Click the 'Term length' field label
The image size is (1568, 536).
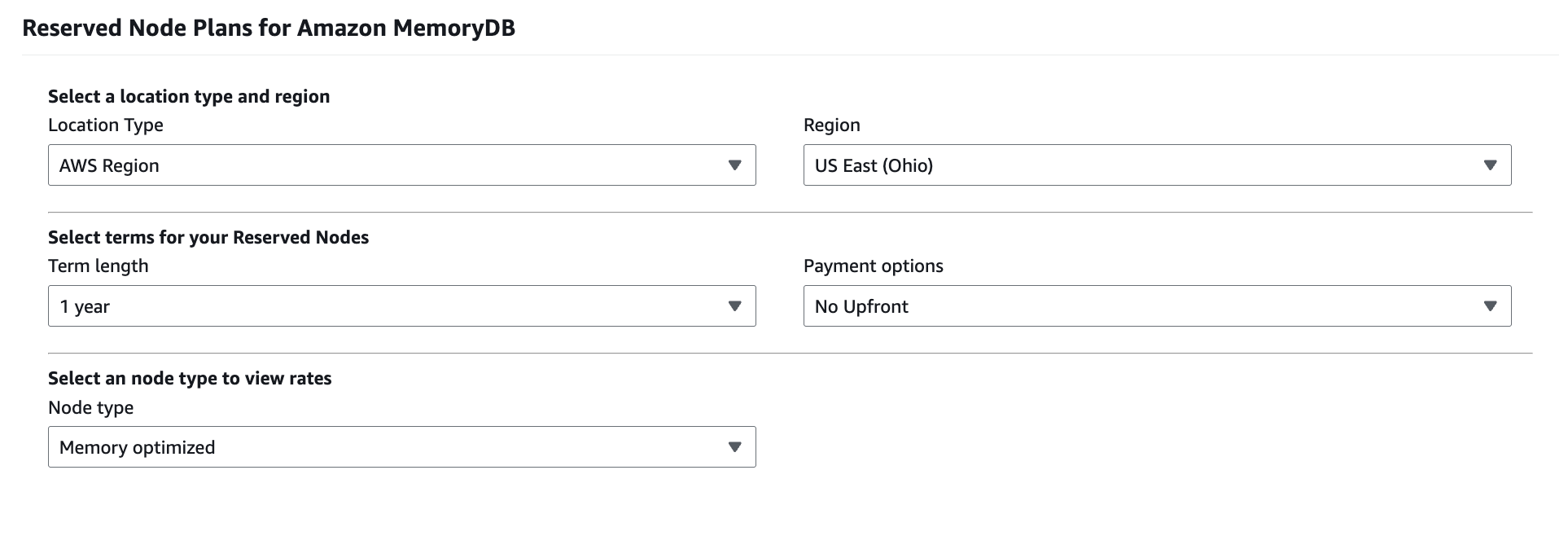point(99,266)
